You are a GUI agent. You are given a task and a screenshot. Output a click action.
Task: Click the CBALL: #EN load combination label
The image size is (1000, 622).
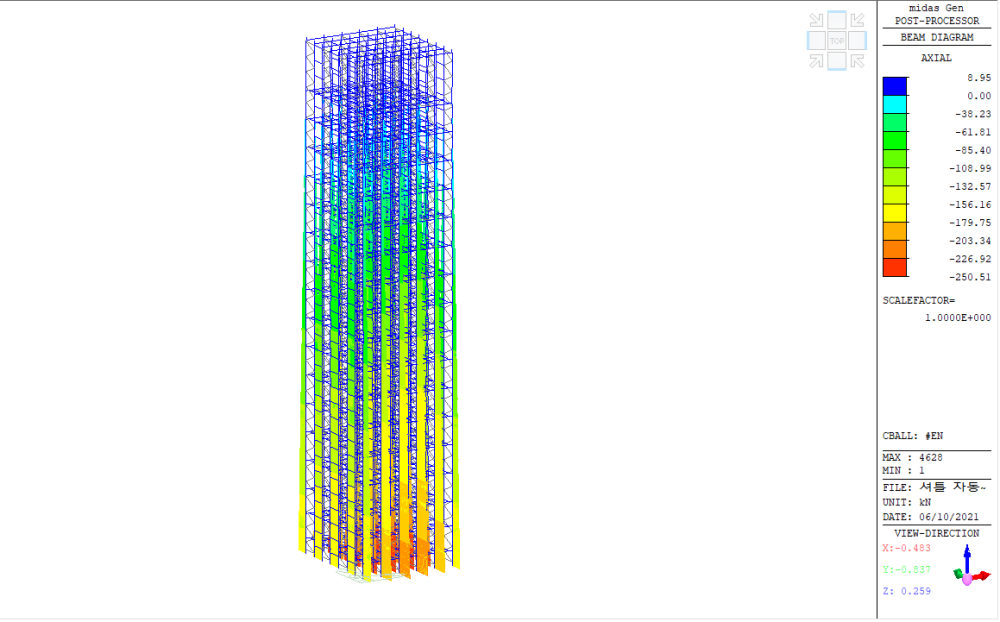[x=913, y=436]
